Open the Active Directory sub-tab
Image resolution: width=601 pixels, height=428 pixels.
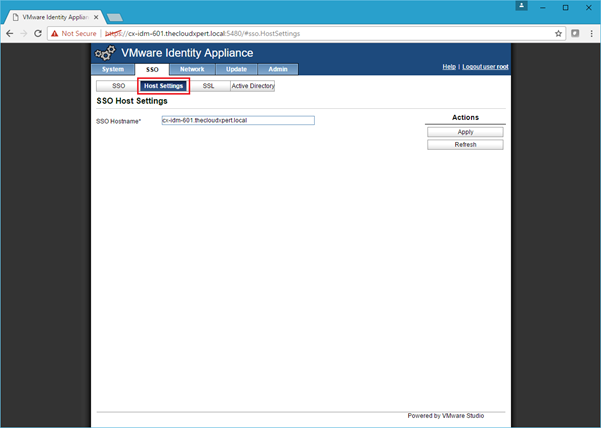point(252,86)
